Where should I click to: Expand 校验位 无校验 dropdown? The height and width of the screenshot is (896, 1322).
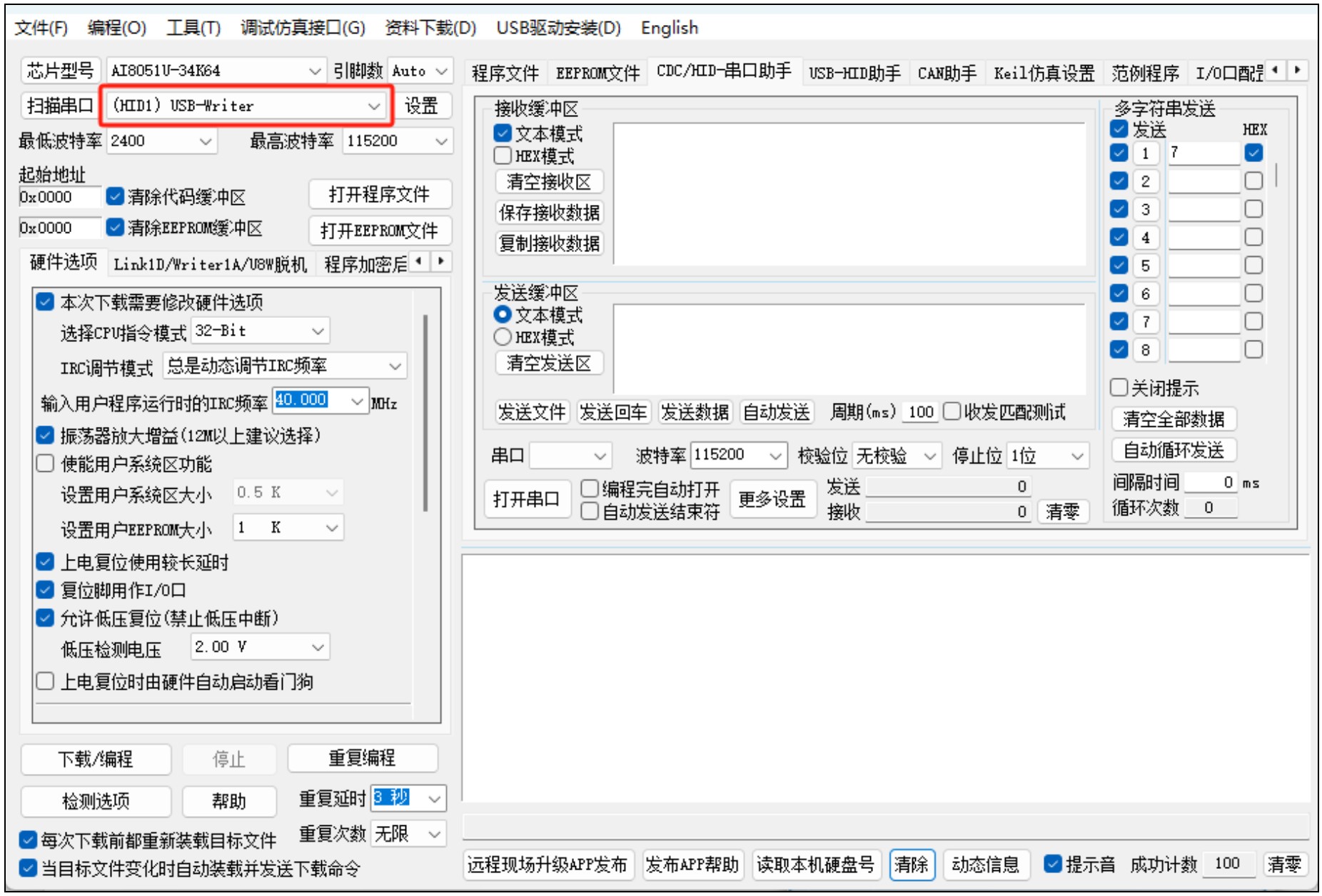tap(929, 455)
